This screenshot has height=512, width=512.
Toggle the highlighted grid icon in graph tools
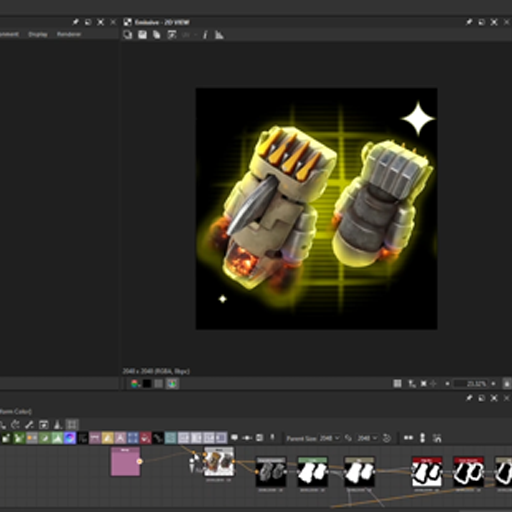pyautogui.click(x=72, y=425)
